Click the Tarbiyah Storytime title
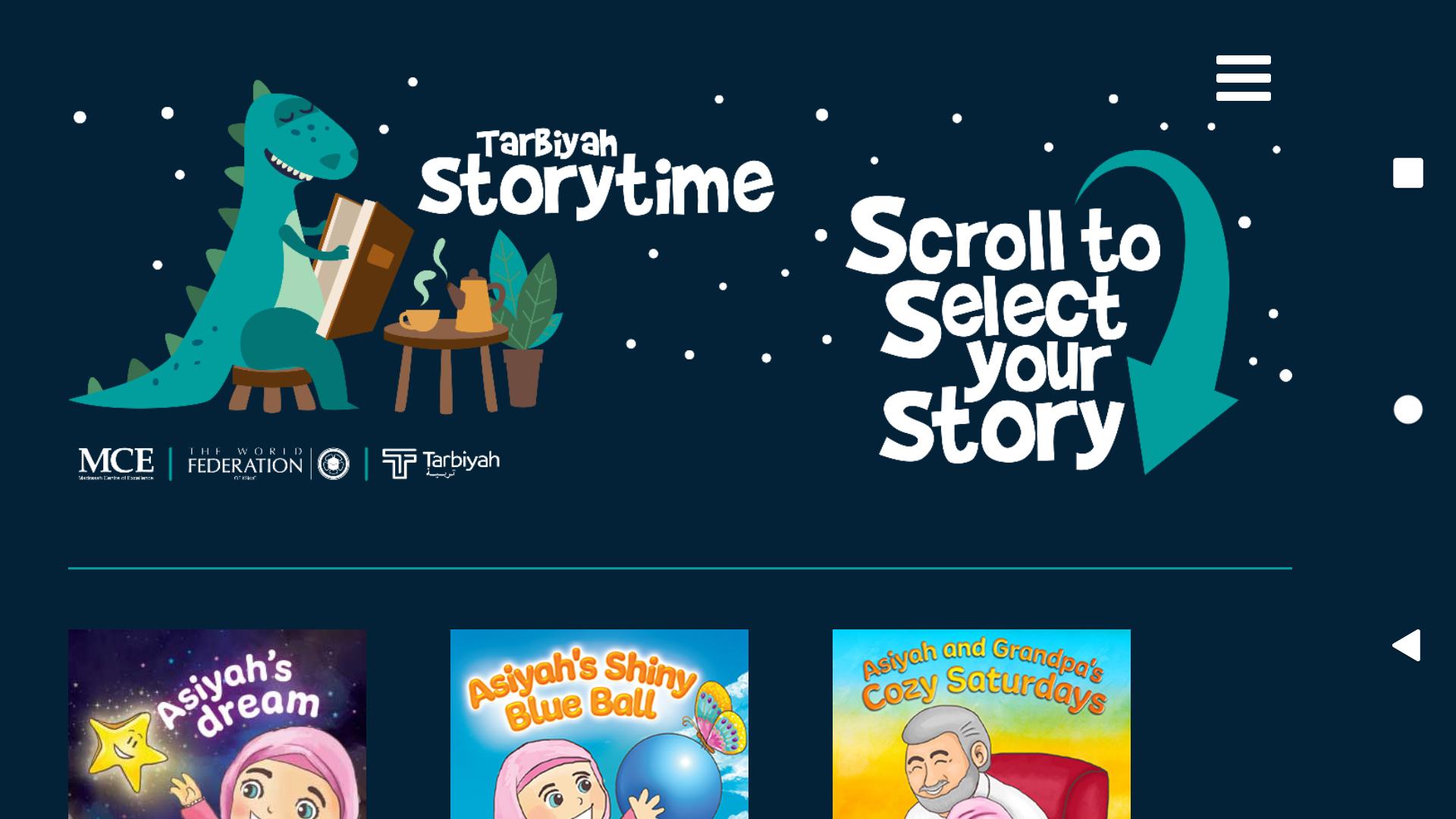The width and height of the screenshot is (1456, 819). 596,174
